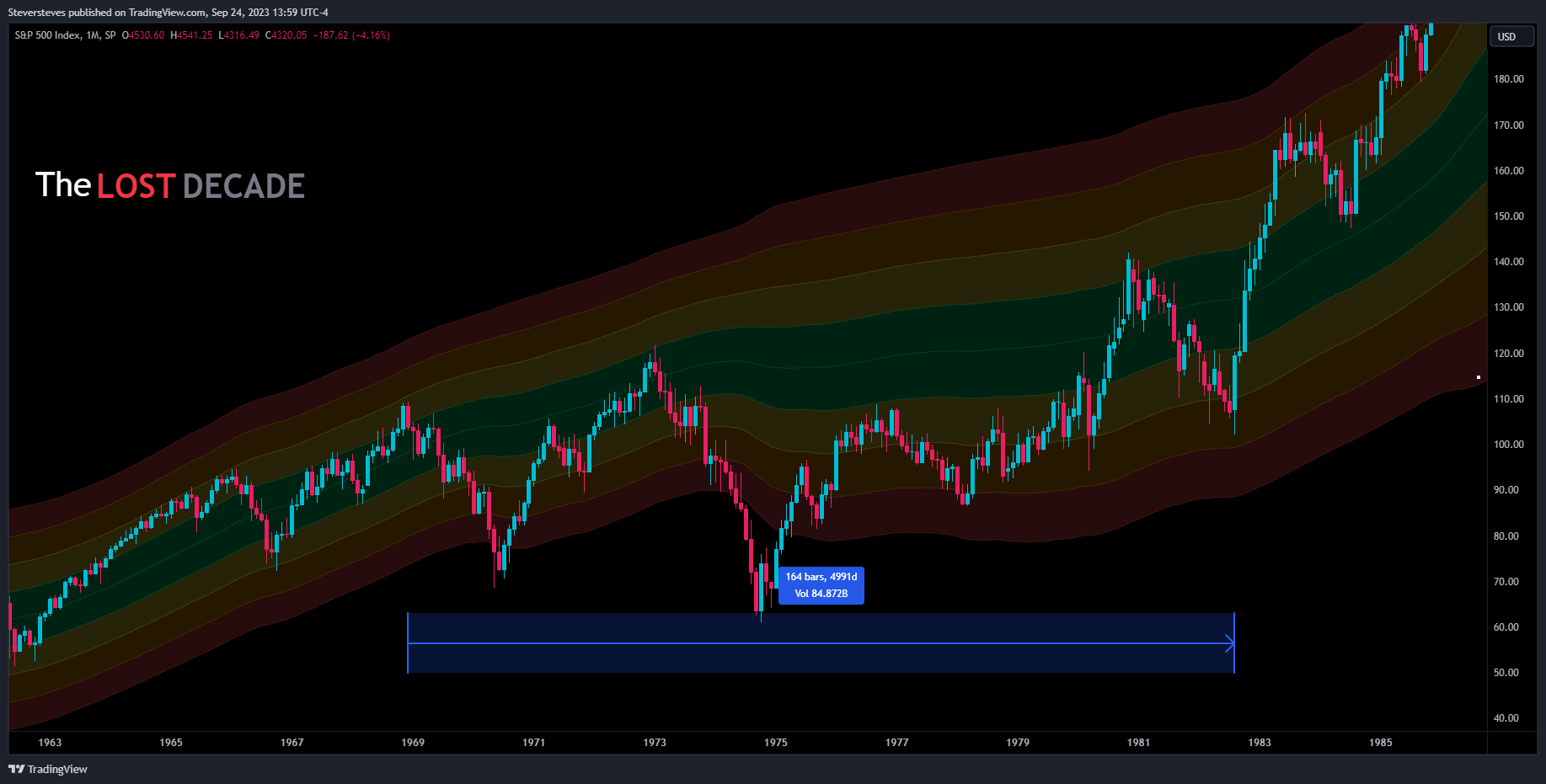Image resolution: width=1546 pixels, height=784 pixels.
Task: Click the 1983 label on time axis
Action: pos(1260,742)
